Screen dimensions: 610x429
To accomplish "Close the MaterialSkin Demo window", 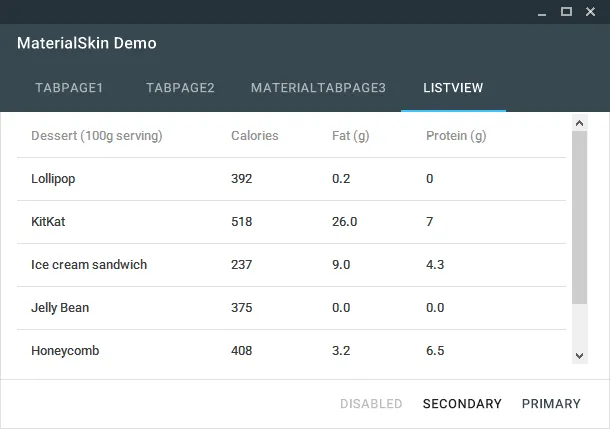I will pyautogui.click(x=591, y=12).
